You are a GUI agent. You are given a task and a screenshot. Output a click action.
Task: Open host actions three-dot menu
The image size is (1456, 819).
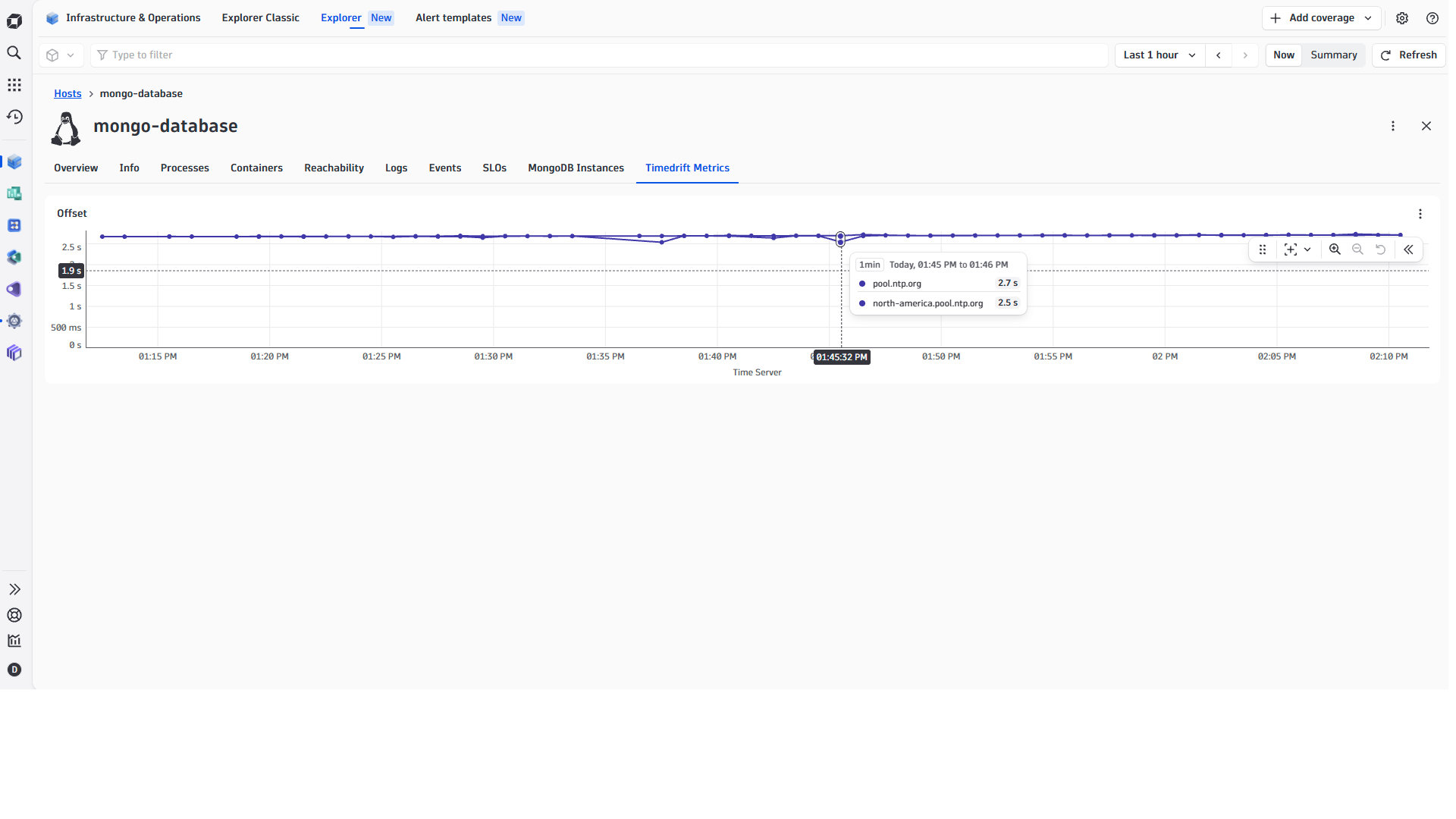click(1393, 127)
